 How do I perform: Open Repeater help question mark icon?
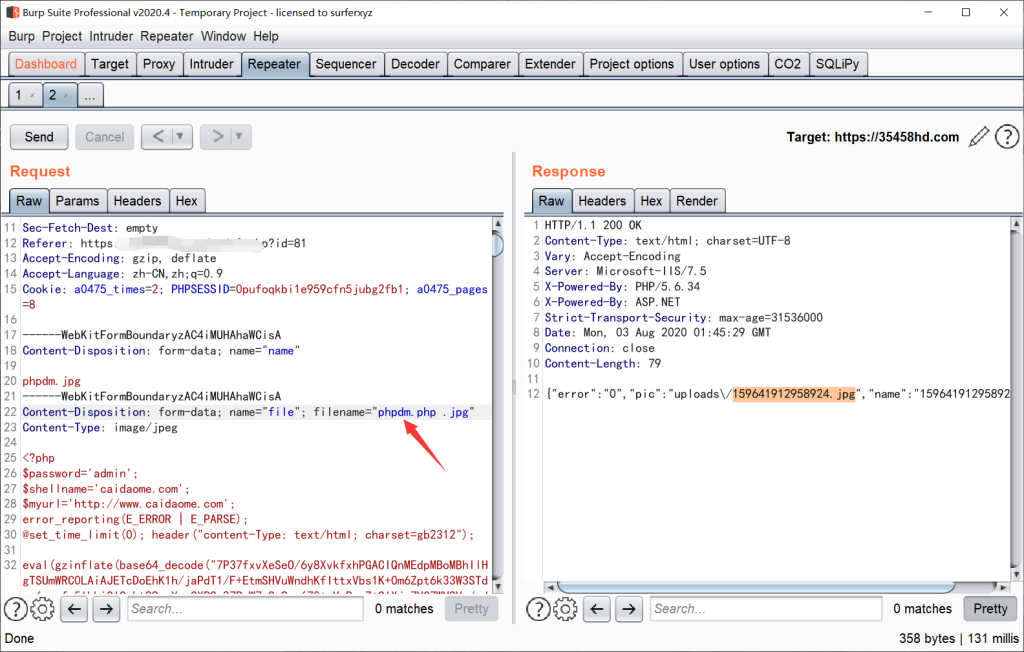coord(1006,137)
